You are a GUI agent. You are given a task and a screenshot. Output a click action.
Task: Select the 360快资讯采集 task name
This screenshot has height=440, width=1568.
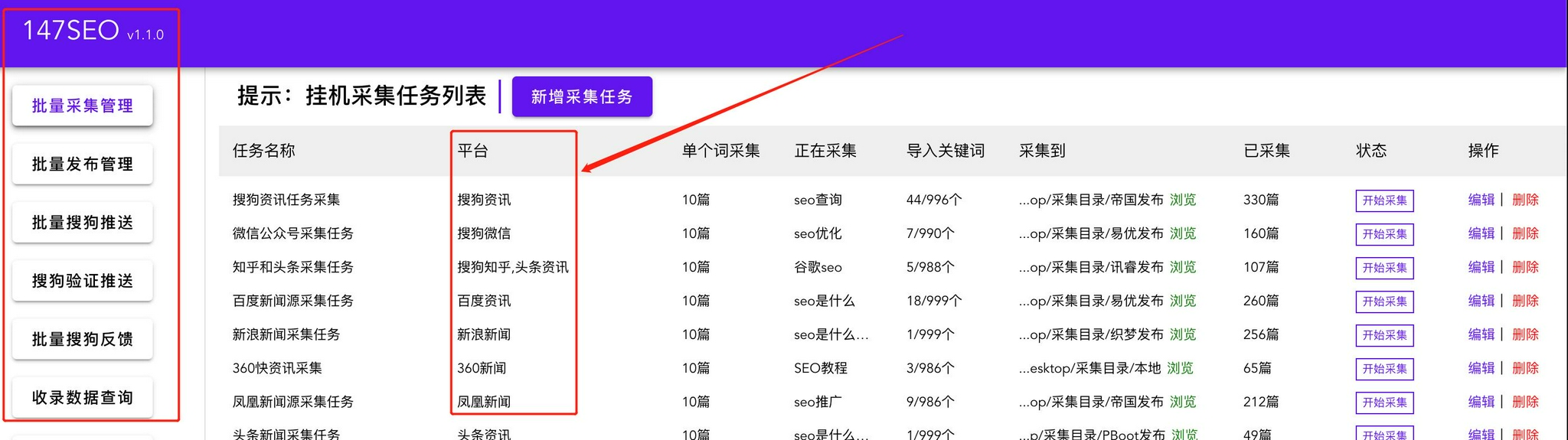click(x=277, y=368)
